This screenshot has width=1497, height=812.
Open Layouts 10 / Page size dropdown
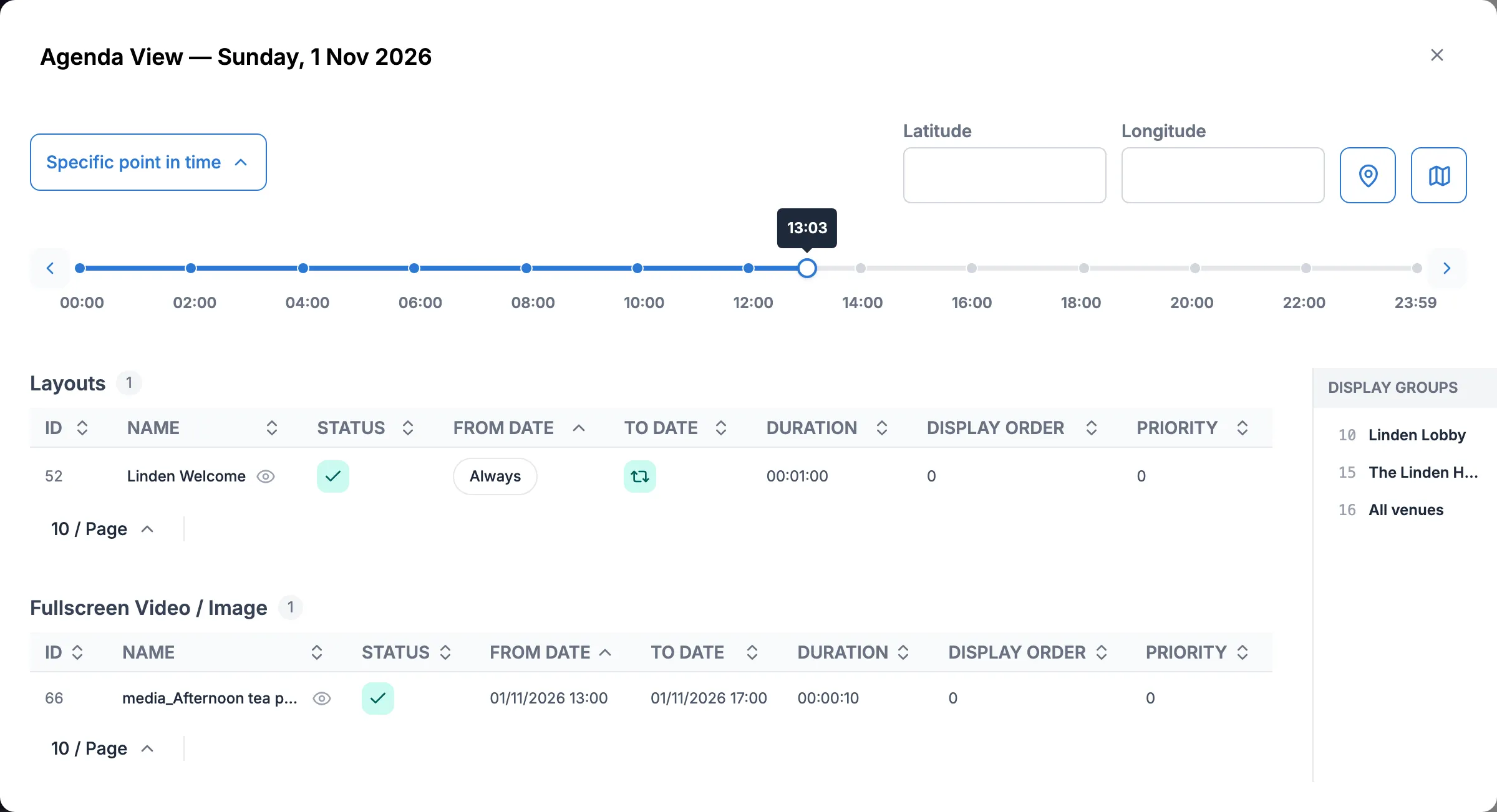102,529
